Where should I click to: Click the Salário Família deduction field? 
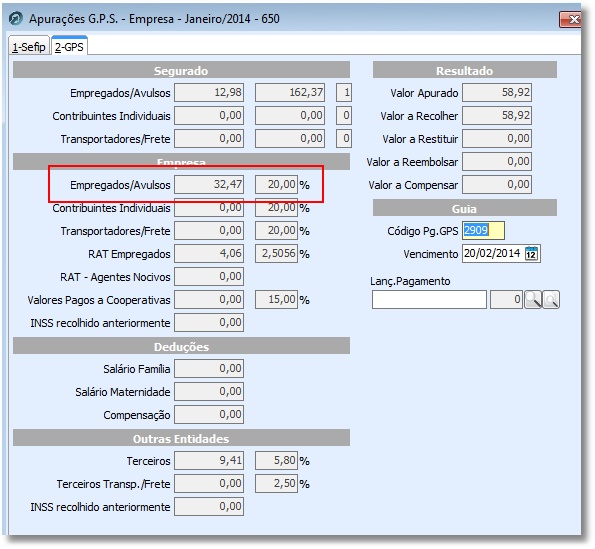(209, 368)
